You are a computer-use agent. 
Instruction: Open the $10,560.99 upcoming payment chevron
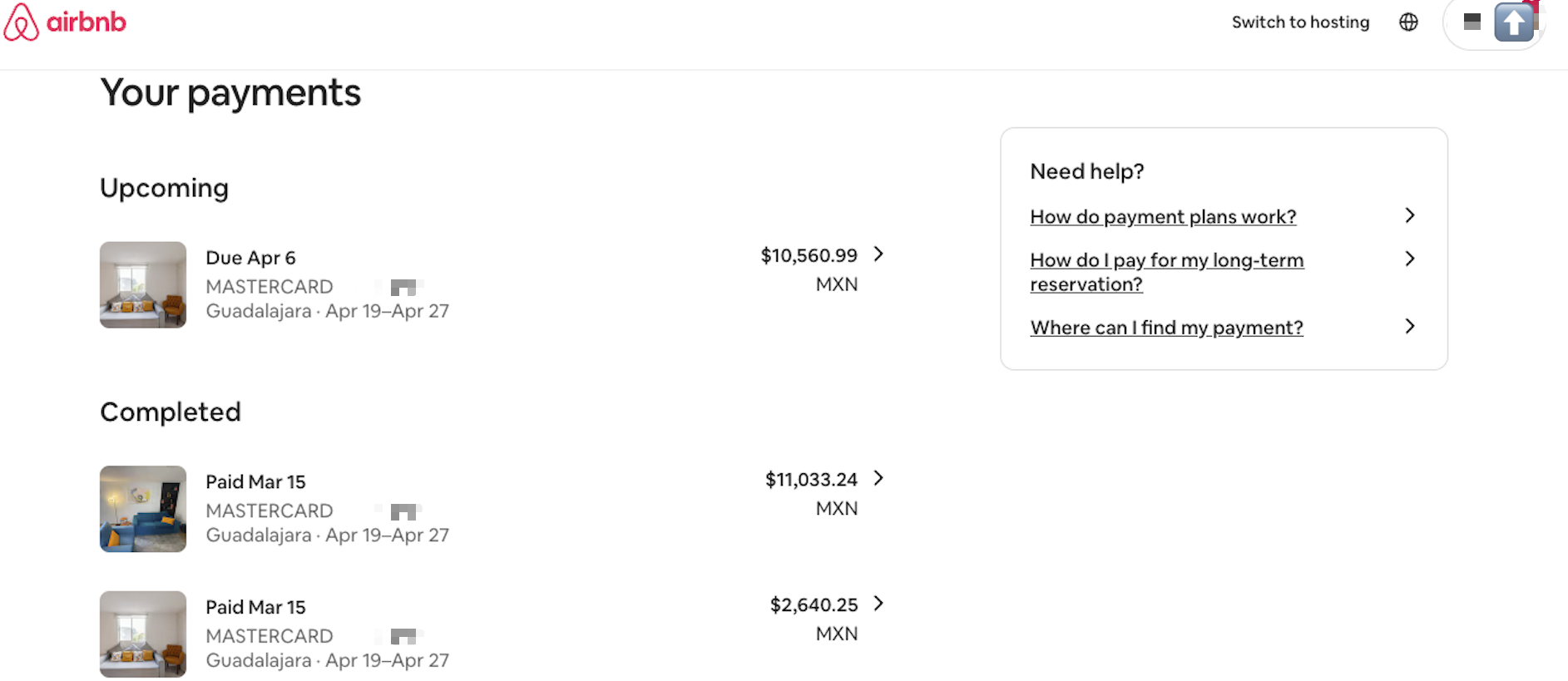point(878,254)
